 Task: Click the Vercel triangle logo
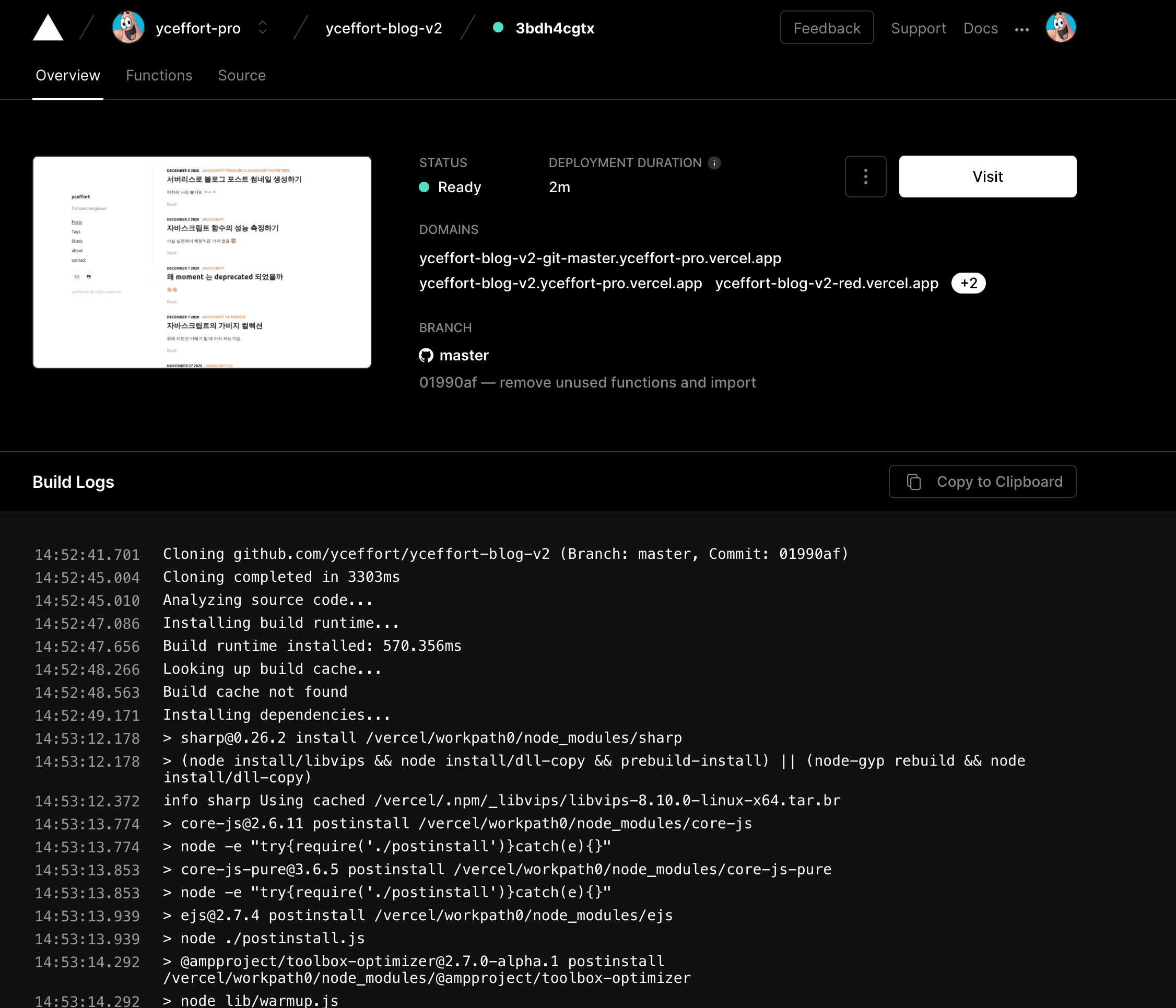coord(48,28)
